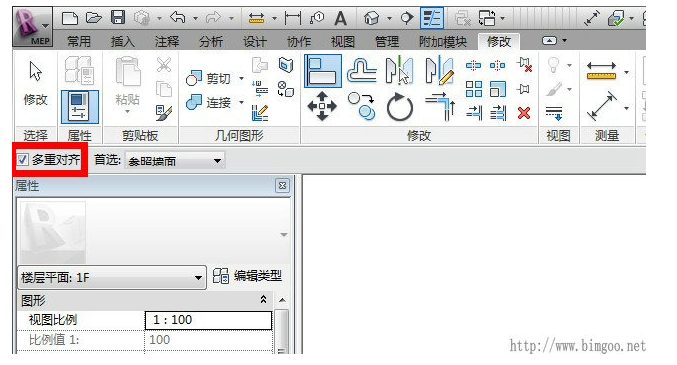Toggle the 多重对齐 checkbox
Image resolution: width=677 pixels, height=365 pixels.
[22, 160]
